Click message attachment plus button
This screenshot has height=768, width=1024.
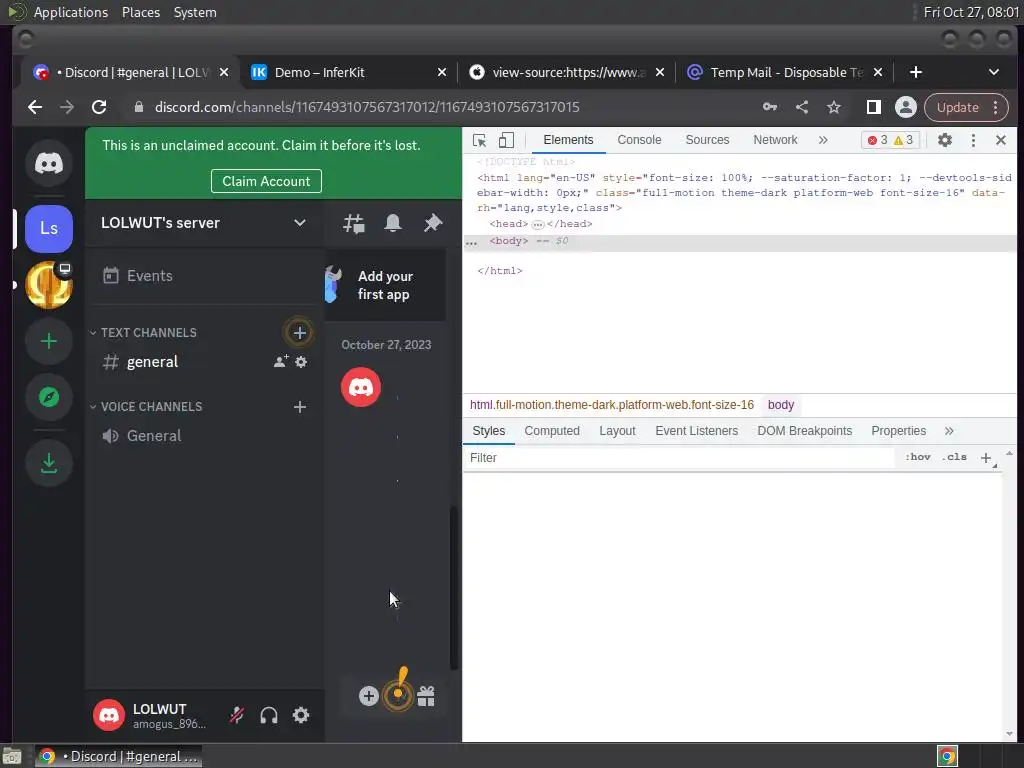click(x=368, y=696)
